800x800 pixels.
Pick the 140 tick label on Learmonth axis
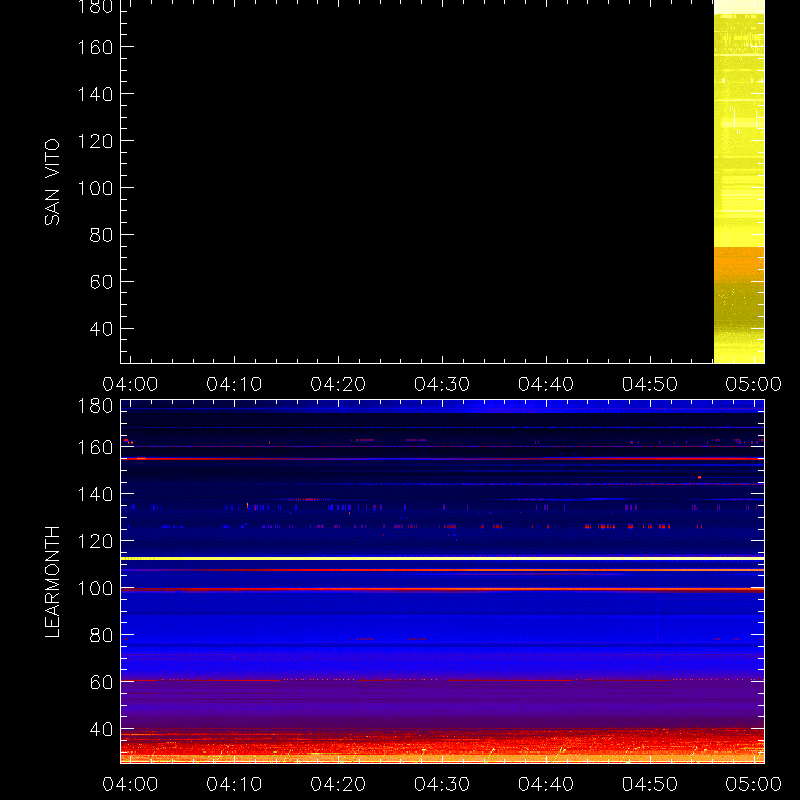(95, 494)
